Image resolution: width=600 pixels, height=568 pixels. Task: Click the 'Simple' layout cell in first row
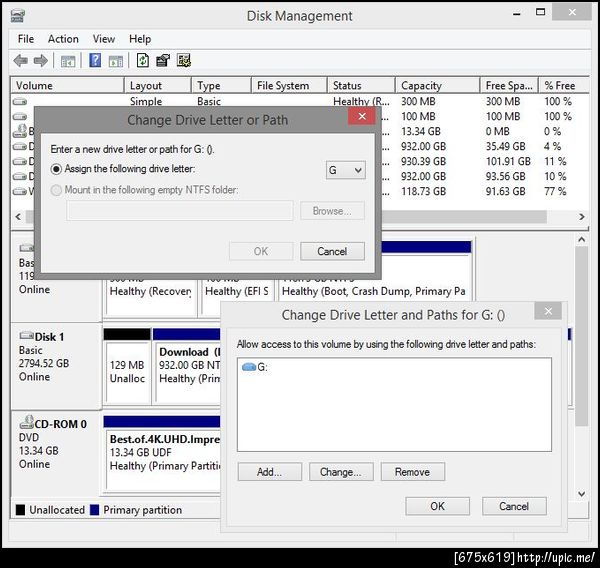point(146,101)
